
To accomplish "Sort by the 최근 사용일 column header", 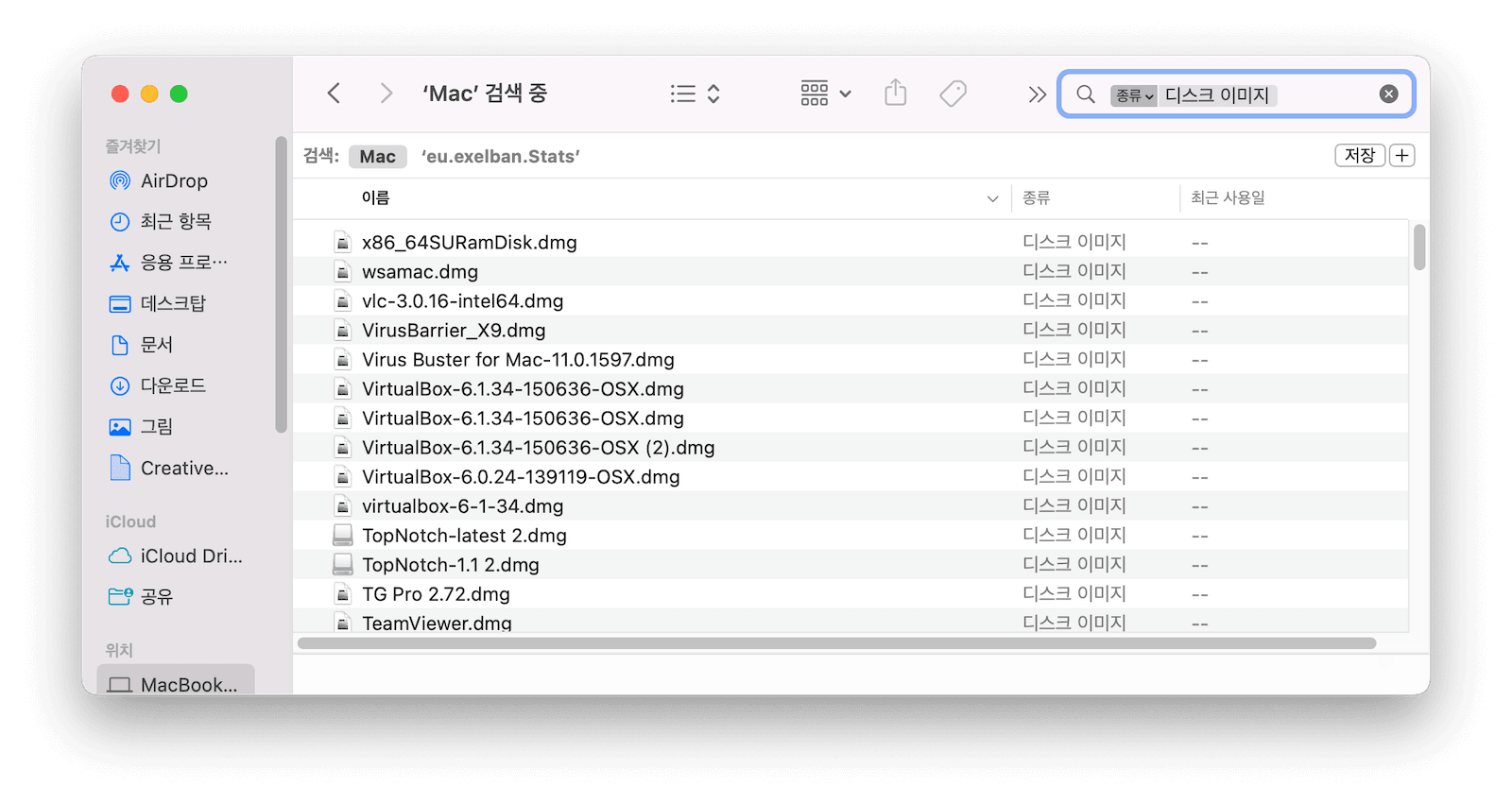I will pyautogui.click(x=1228, y=197).
